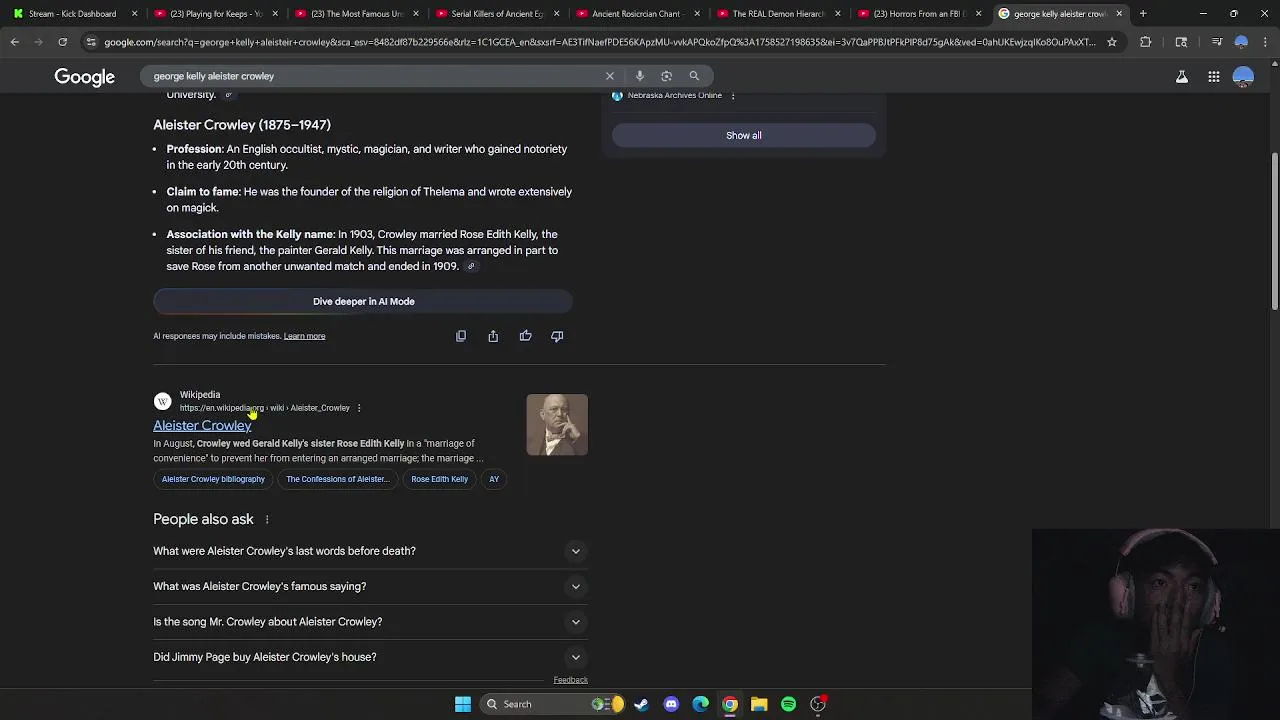The width and height of the screenshot is (1280, 720).
Task: Open source link icon after 'ended in 1909'
Action: pos(471,267)
